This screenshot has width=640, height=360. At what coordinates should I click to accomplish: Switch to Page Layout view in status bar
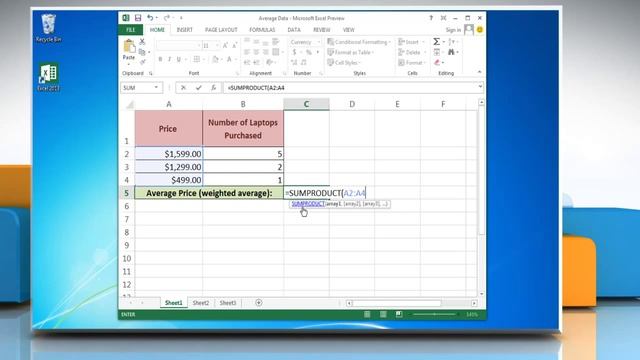point(383,314)
